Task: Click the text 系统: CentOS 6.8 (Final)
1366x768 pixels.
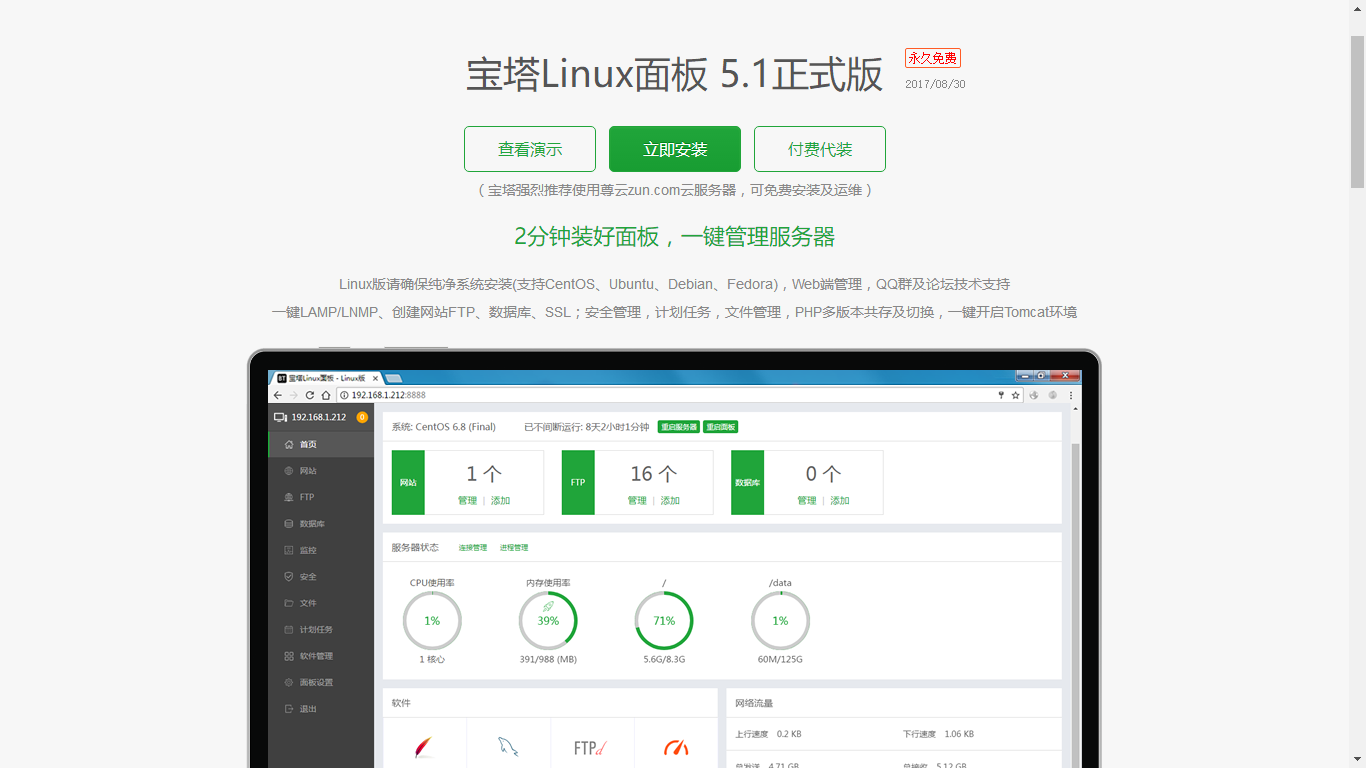Action: pyautogui.click(x=443, y=427)
